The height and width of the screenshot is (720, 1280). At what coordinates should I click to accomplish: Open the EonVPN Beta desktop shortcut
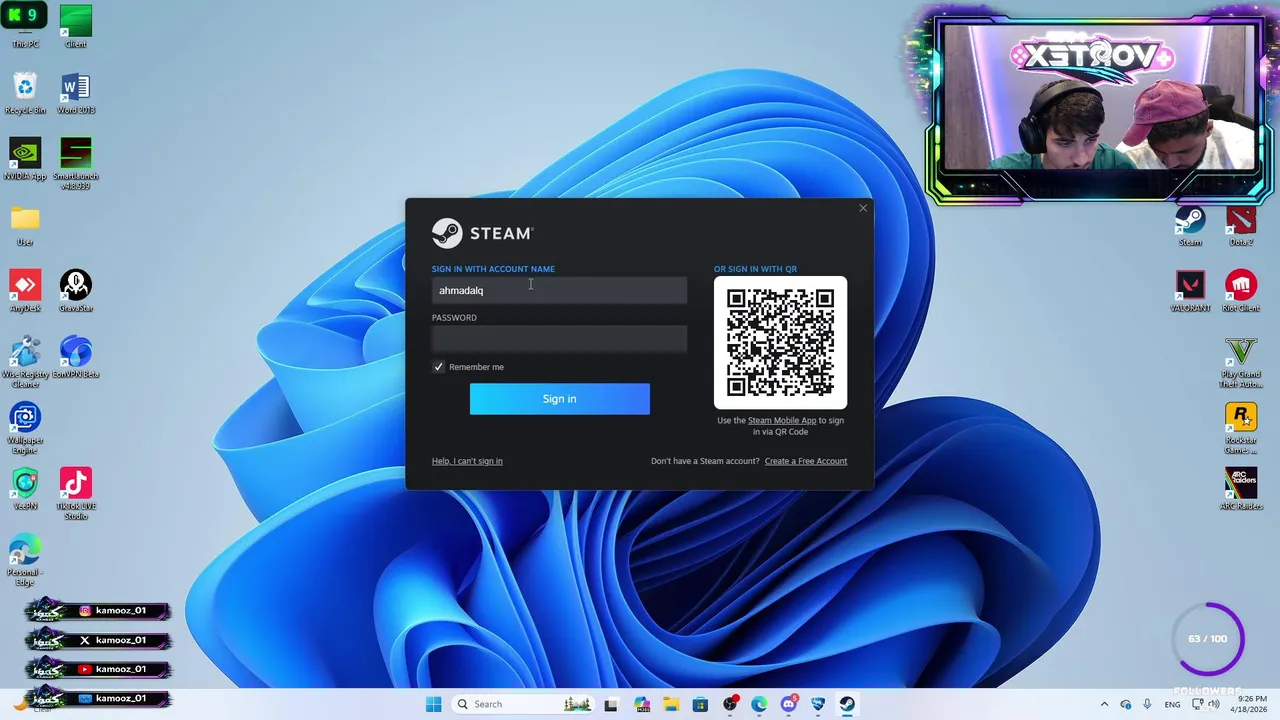click(x=75, y=356)
